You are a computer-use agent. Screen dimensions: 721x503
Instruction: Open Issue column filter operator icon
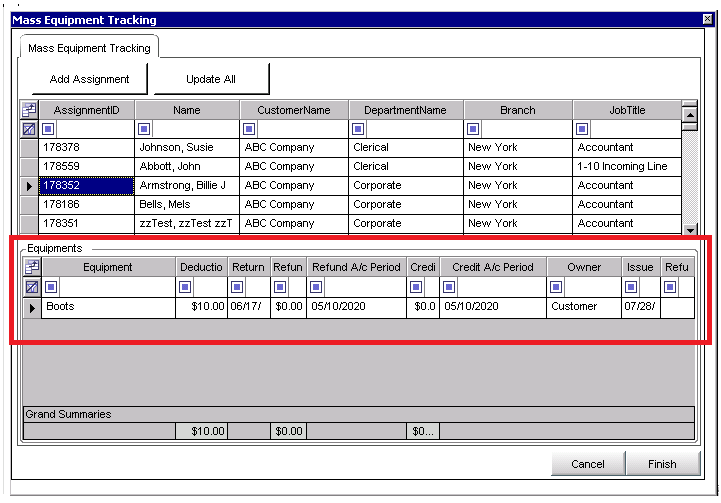[631, 287]
